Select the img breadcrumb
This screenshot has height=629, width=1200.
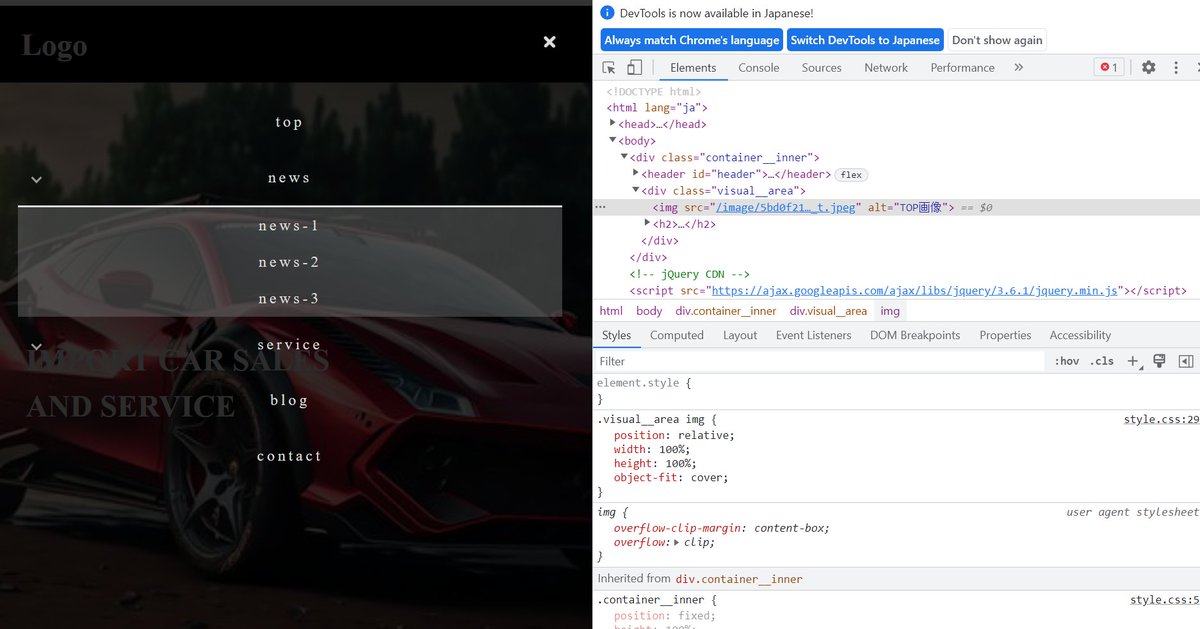tap(890, 311)
